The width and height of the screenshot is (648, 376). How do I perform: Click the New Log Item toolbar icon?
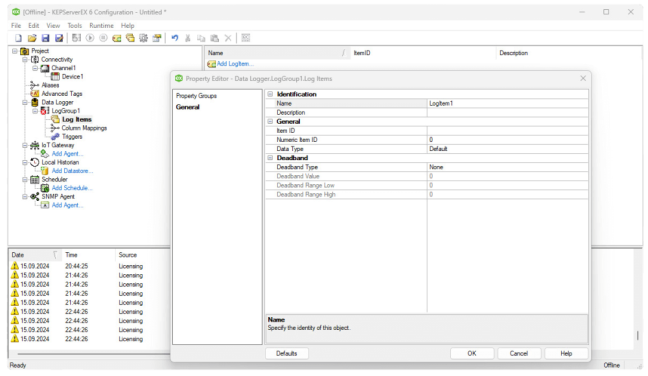click(x=117, y=38)
